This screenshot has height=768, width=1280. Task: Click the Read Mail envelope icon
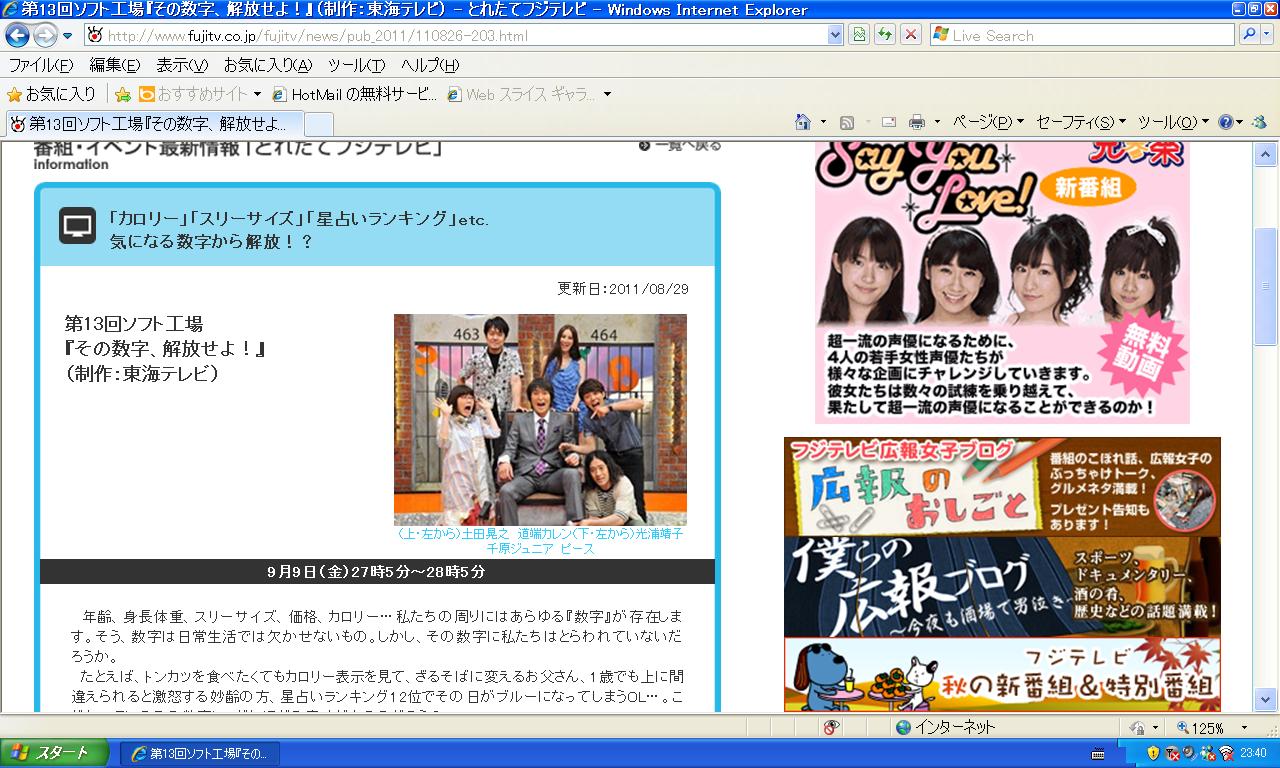pyautogui.click(x=888, y=122)
